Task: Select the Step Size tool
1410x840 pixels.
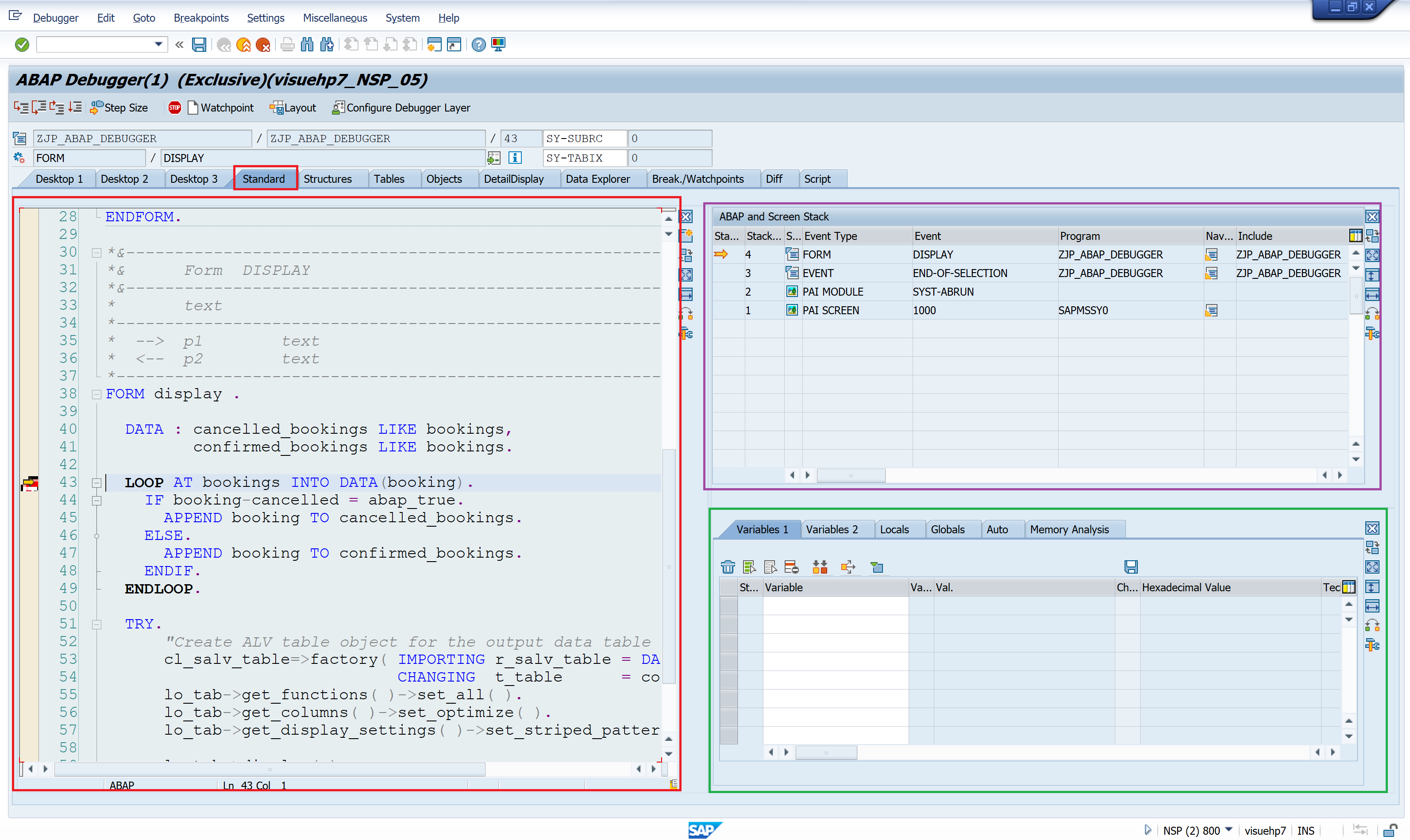Action: tap(119, 108)
